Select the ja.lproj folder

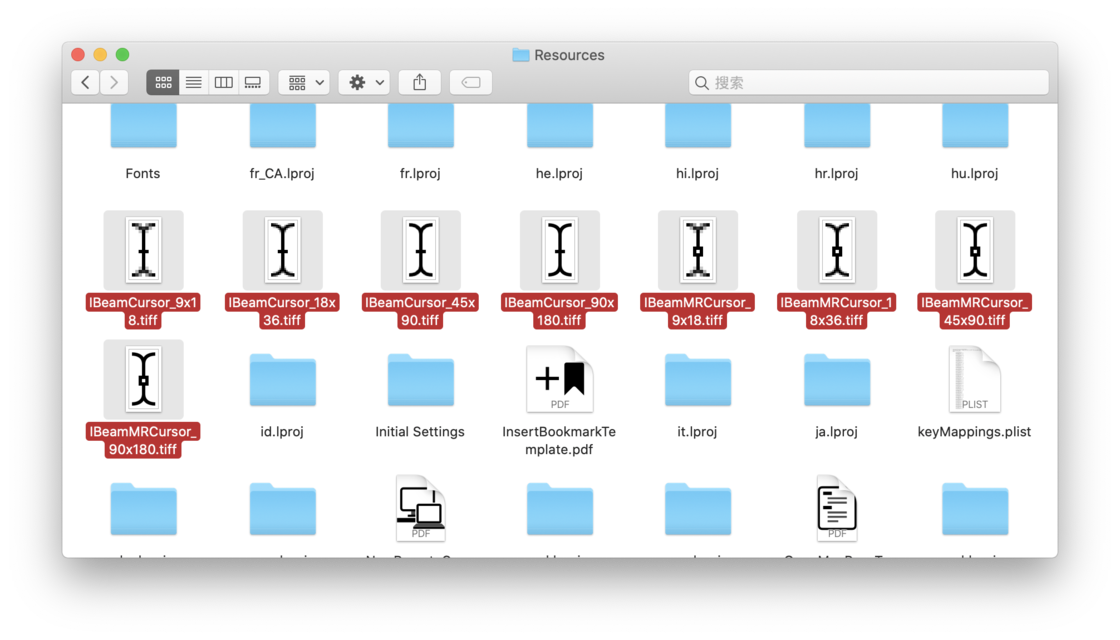click(837, 380)
